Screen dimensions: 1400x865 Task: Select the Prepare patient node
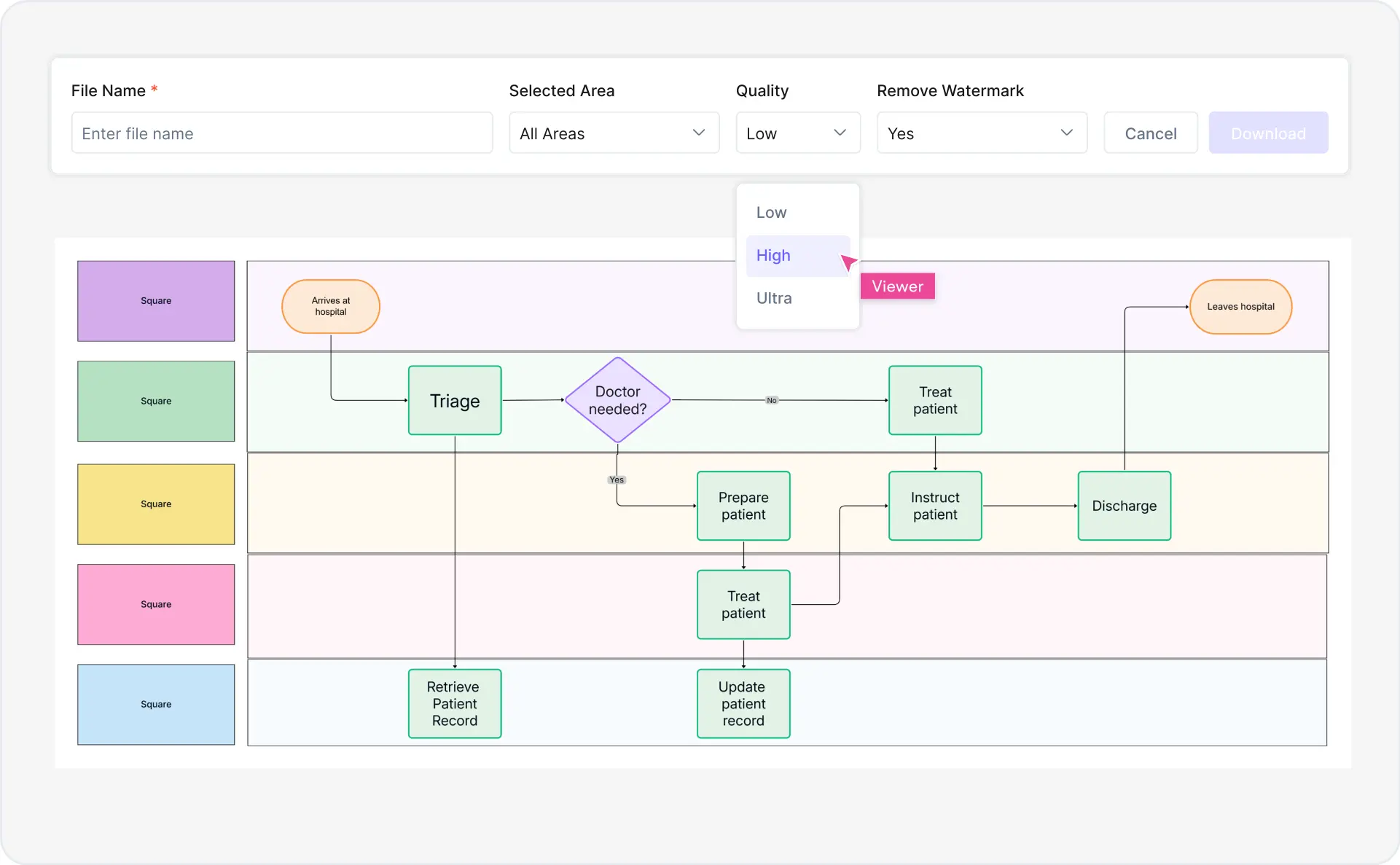tap(743, 506)
